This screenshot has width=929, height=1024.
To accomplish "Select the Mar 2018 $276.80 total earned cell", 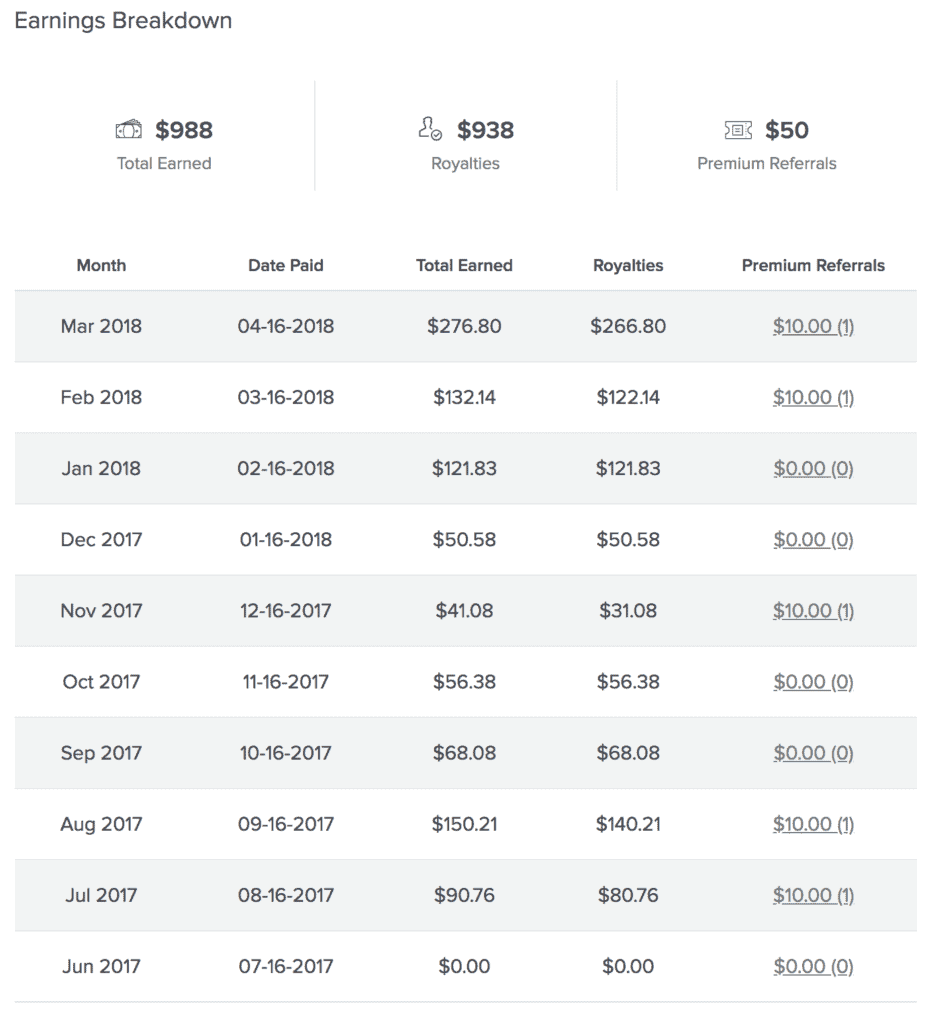I will [x=464, y=326].
